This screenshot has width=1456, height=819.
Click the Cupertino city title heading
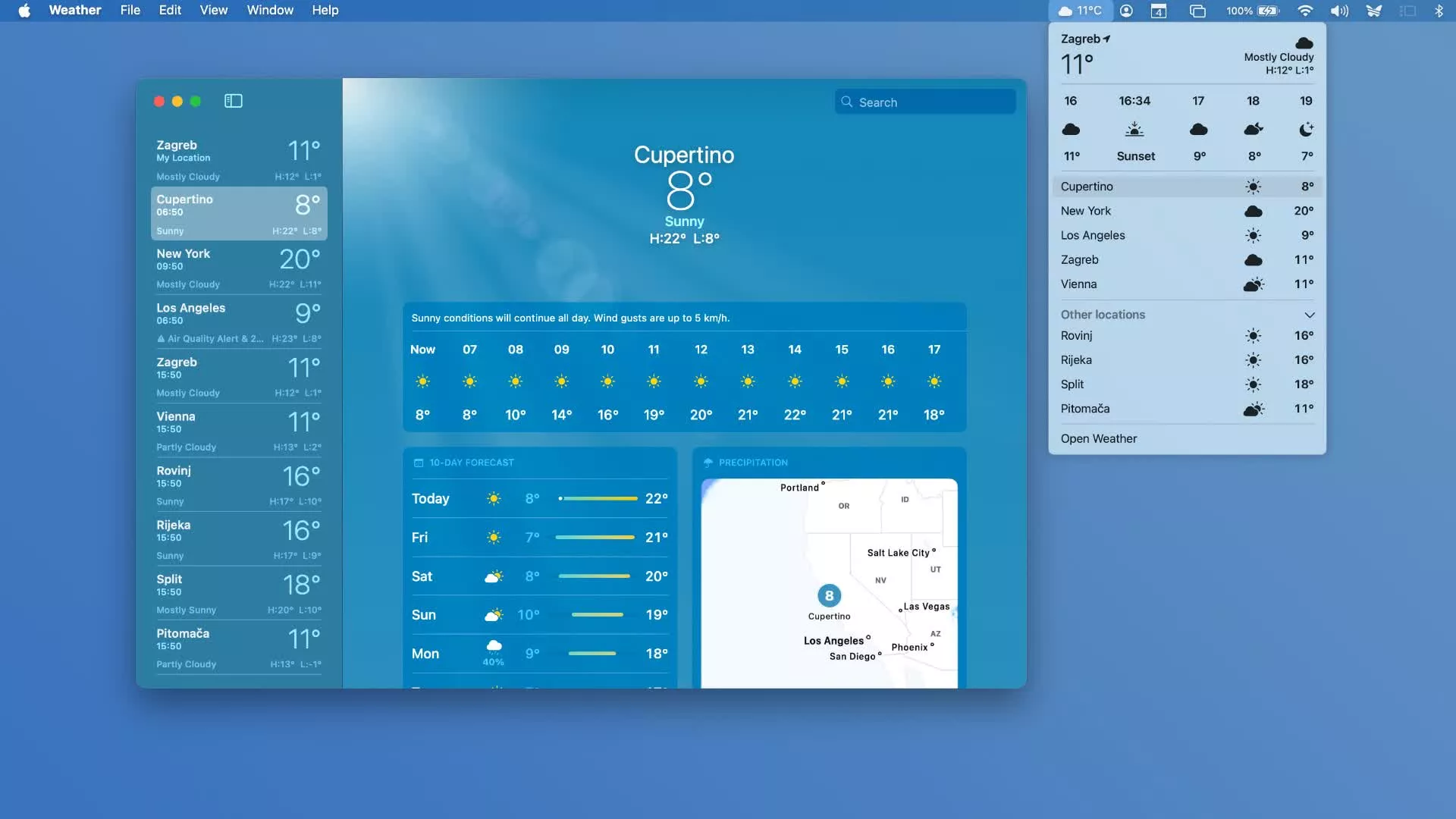(x=684, y=155)
